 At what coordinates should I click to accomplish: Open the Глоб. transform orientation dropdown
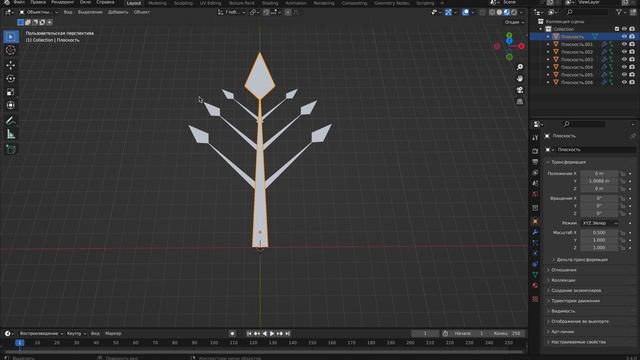[231, 12]
